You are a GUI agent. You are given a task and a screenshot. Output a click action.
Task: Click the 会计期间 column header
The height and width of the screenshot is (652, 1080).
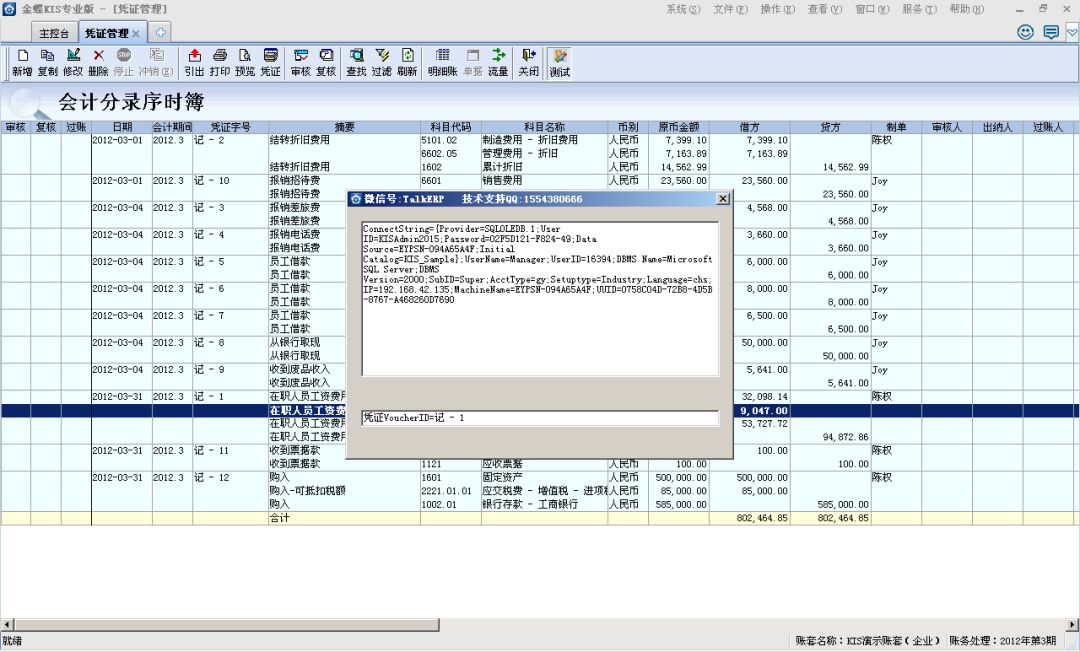(x=172, y=127)
